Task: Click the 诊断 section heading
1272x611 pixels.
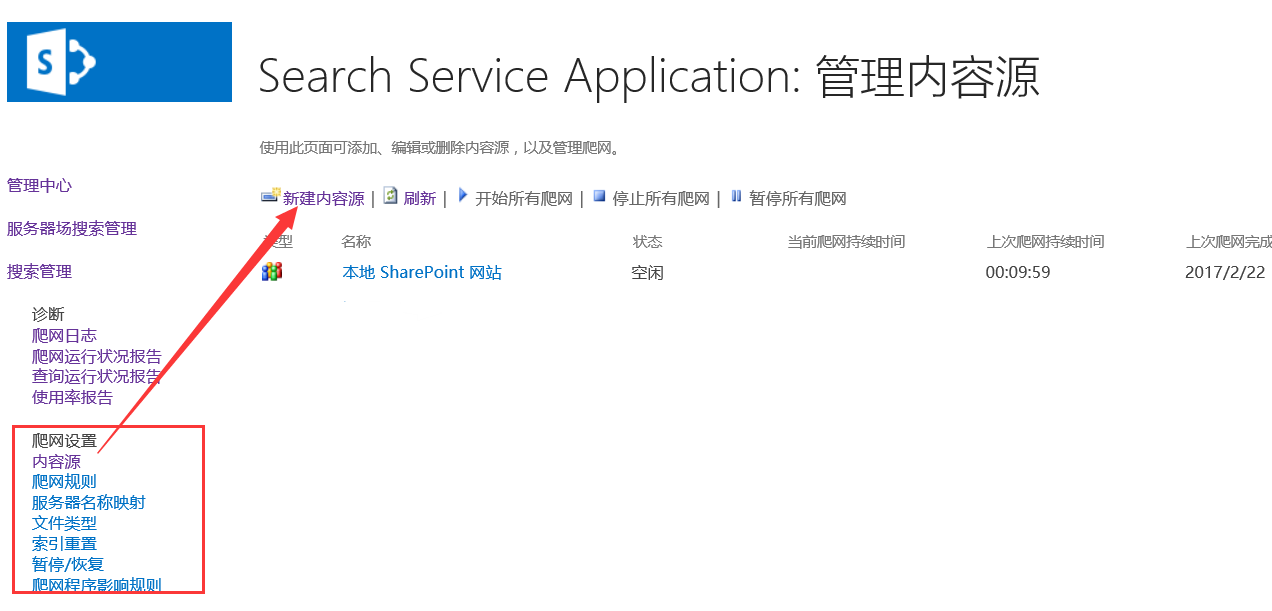Action: coord(48,314)
